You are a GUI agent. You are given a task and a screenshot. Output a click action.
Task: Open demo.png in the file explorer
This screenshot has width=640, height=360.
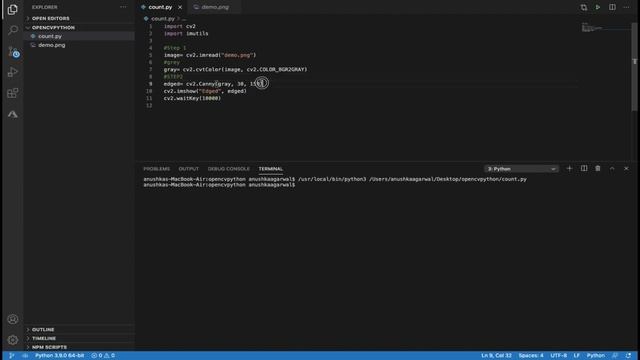tap(51, 45)
